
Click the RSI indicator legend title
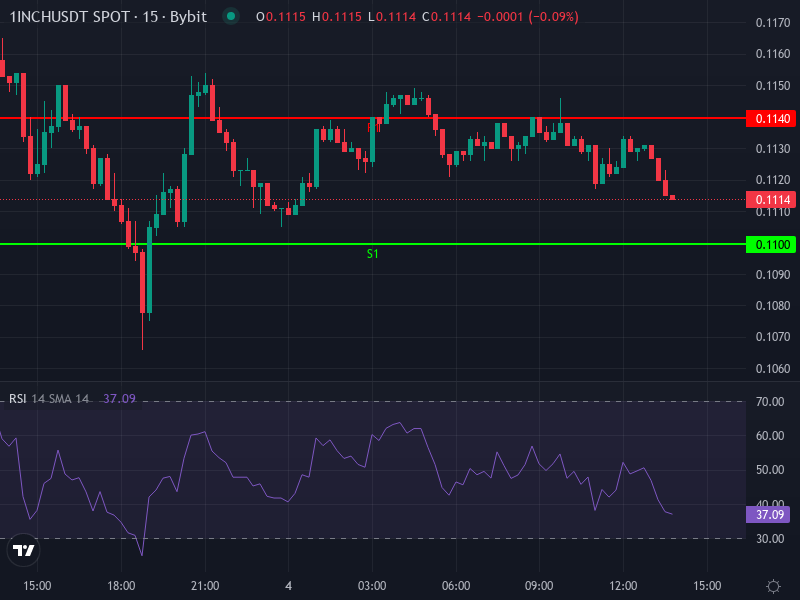16,398
